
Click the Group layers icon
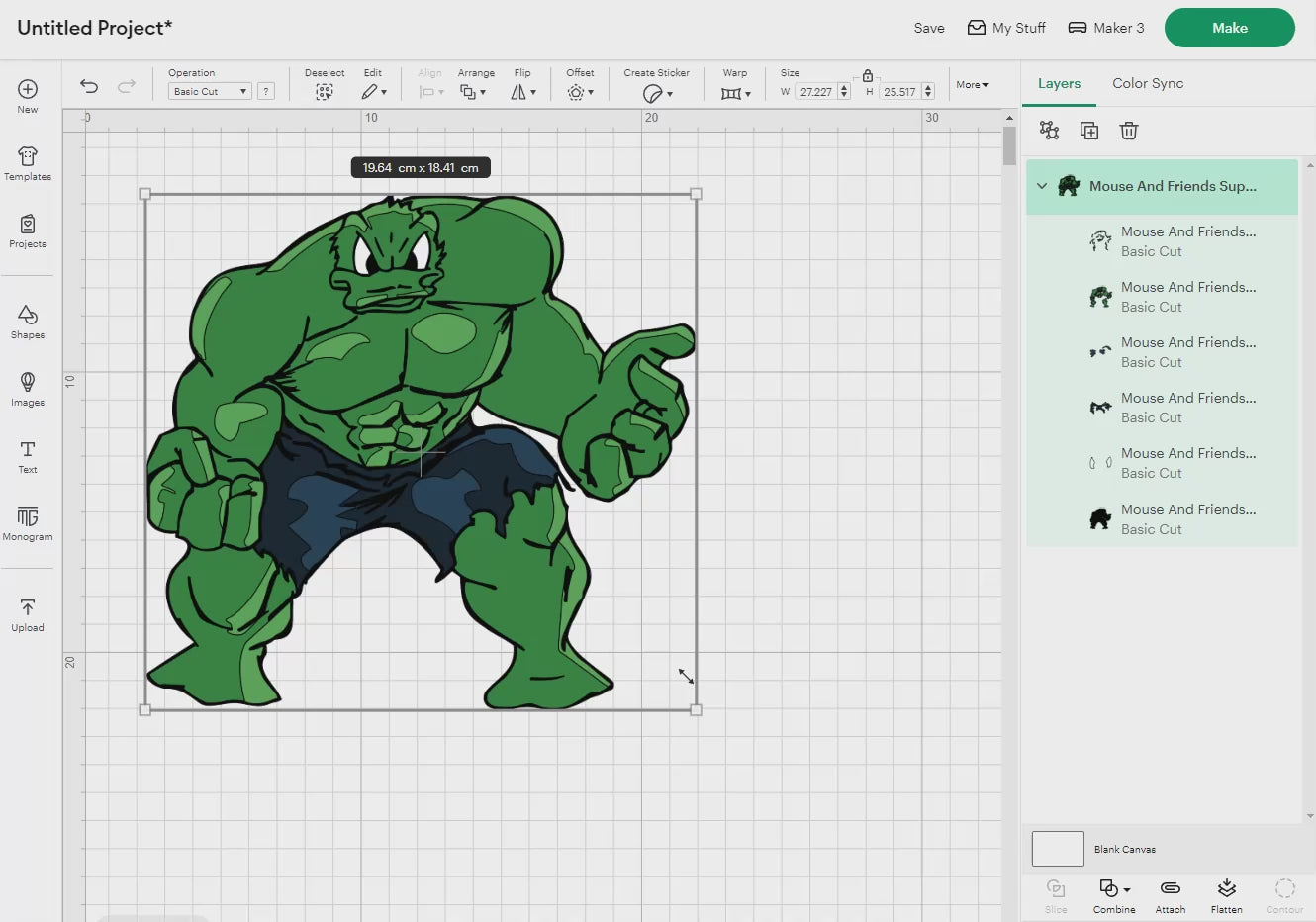[x=1049, y=130]
